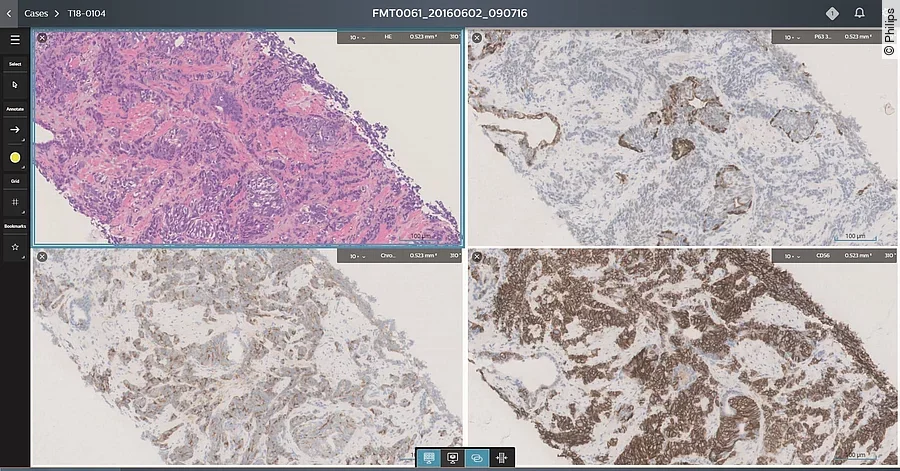
Task: Open the hamburger menu in the left sidebar
Action: pyautogui.click(x=15, y=40)
